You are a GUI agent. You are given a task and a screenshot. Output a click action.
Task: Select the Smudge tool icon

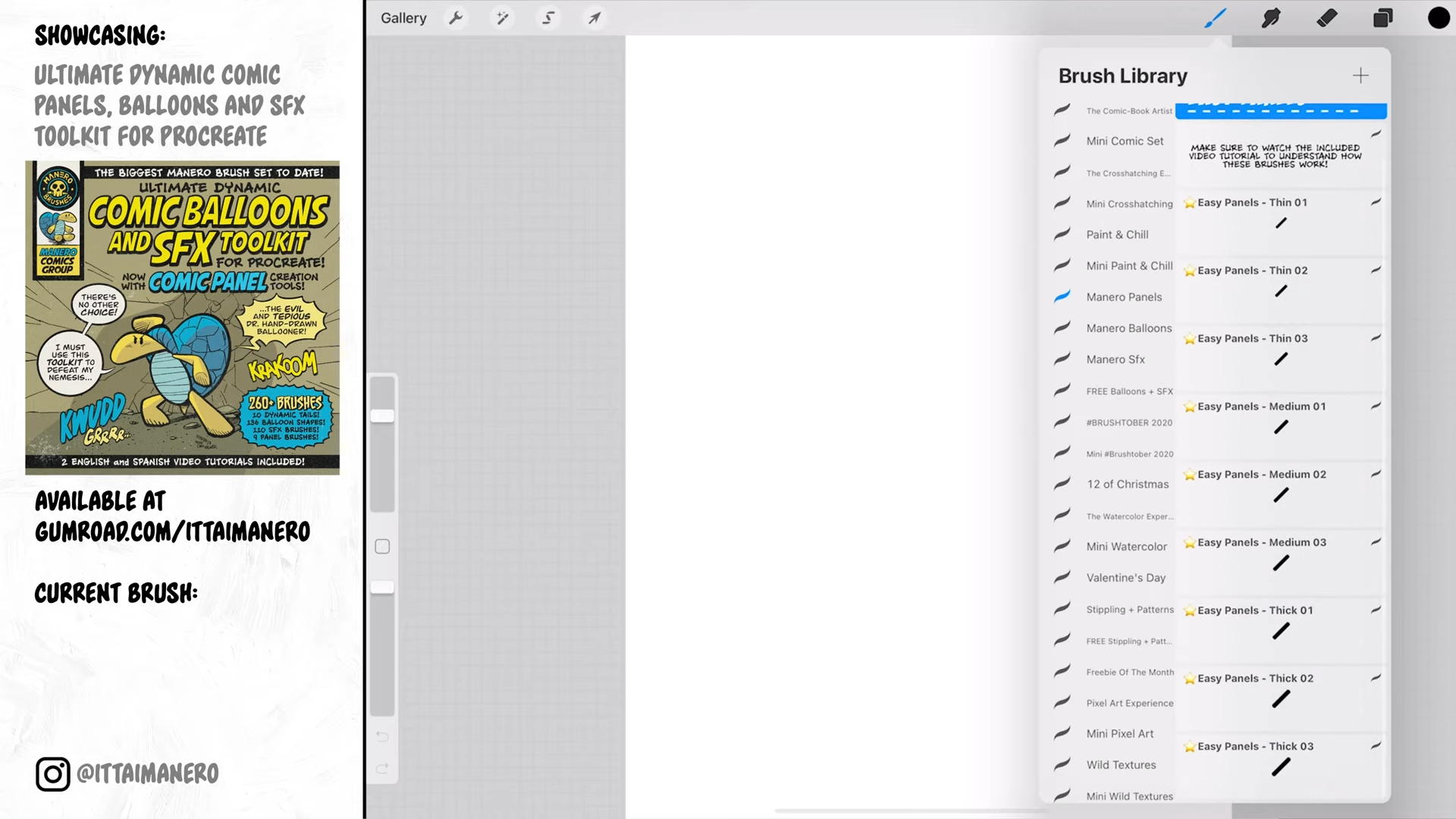(x=1270, y=18)
